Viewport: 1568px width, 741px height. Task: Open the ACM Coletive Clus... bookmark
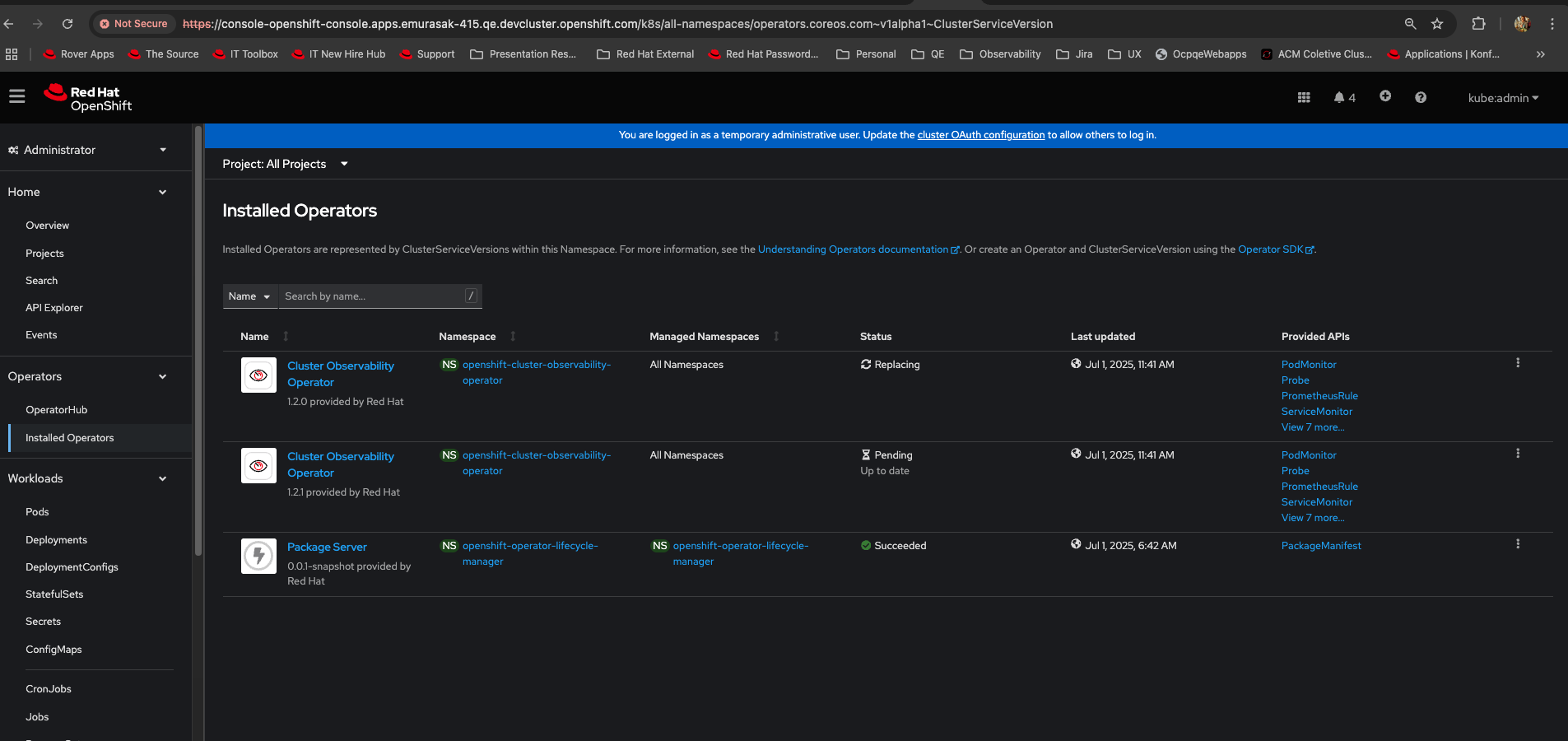1316,54
